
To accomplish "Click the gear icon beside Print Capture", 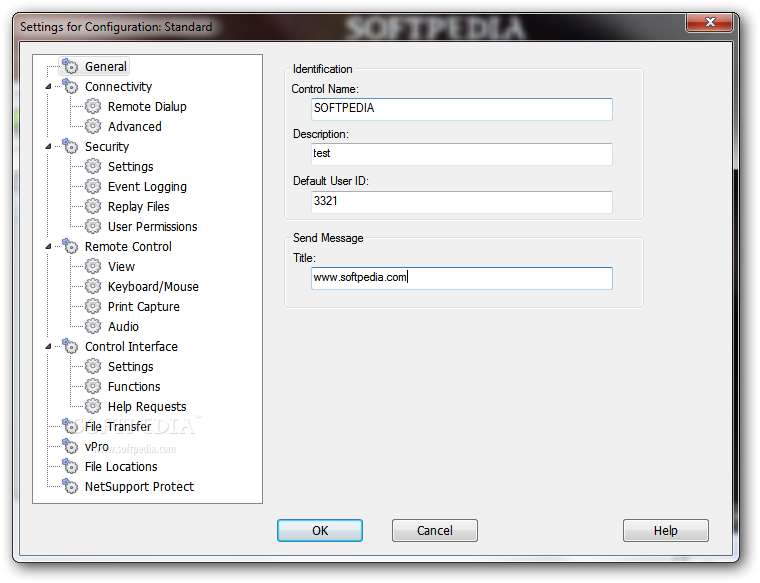I will click(x=93, y=306).
